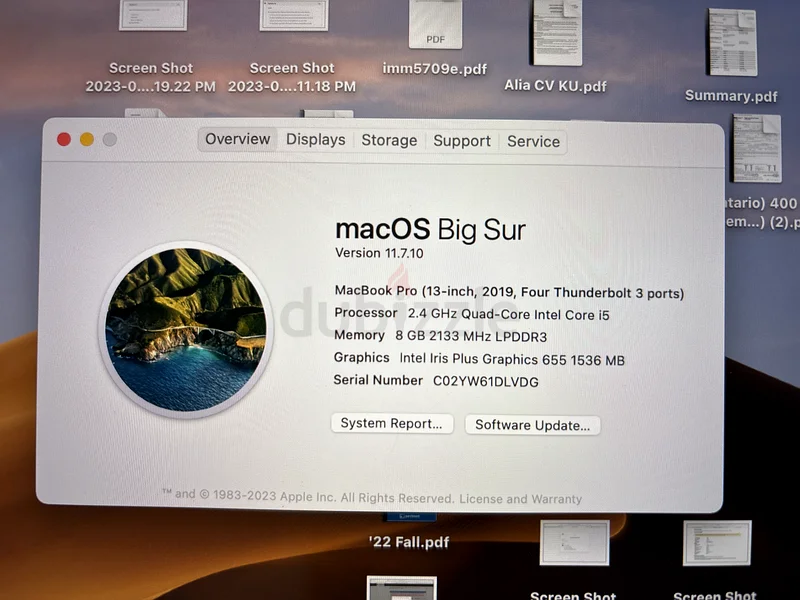The width and height of the screenshot is (800, 600).
Task: Open the Displays tab
Action: (x=315, y=140)
